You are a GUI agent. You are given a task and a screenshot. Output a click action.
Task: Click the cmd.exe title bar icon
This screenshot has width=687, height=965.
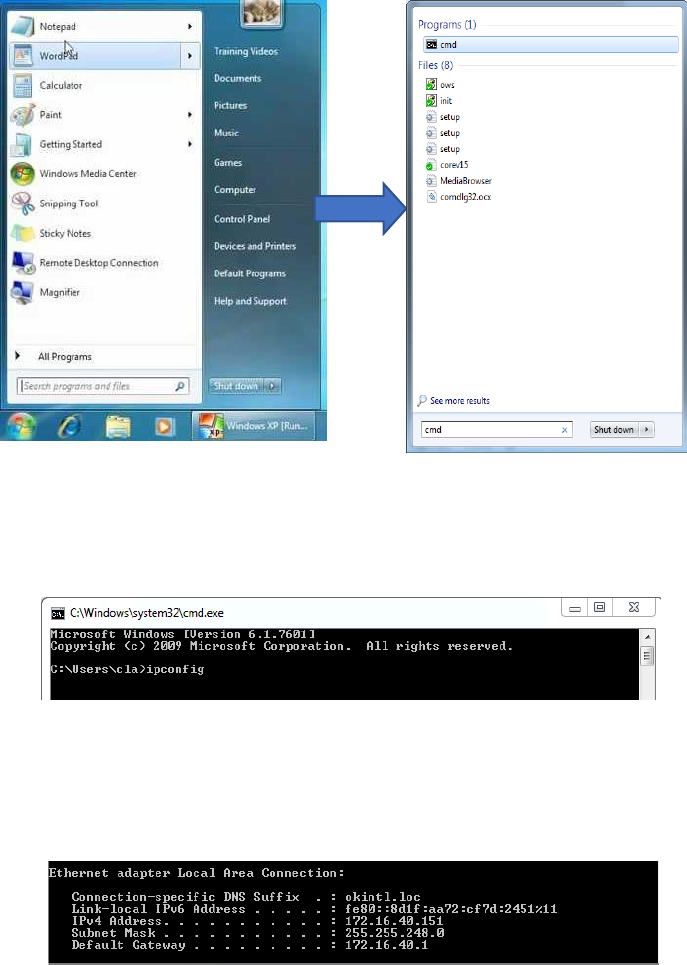point(58,614)
